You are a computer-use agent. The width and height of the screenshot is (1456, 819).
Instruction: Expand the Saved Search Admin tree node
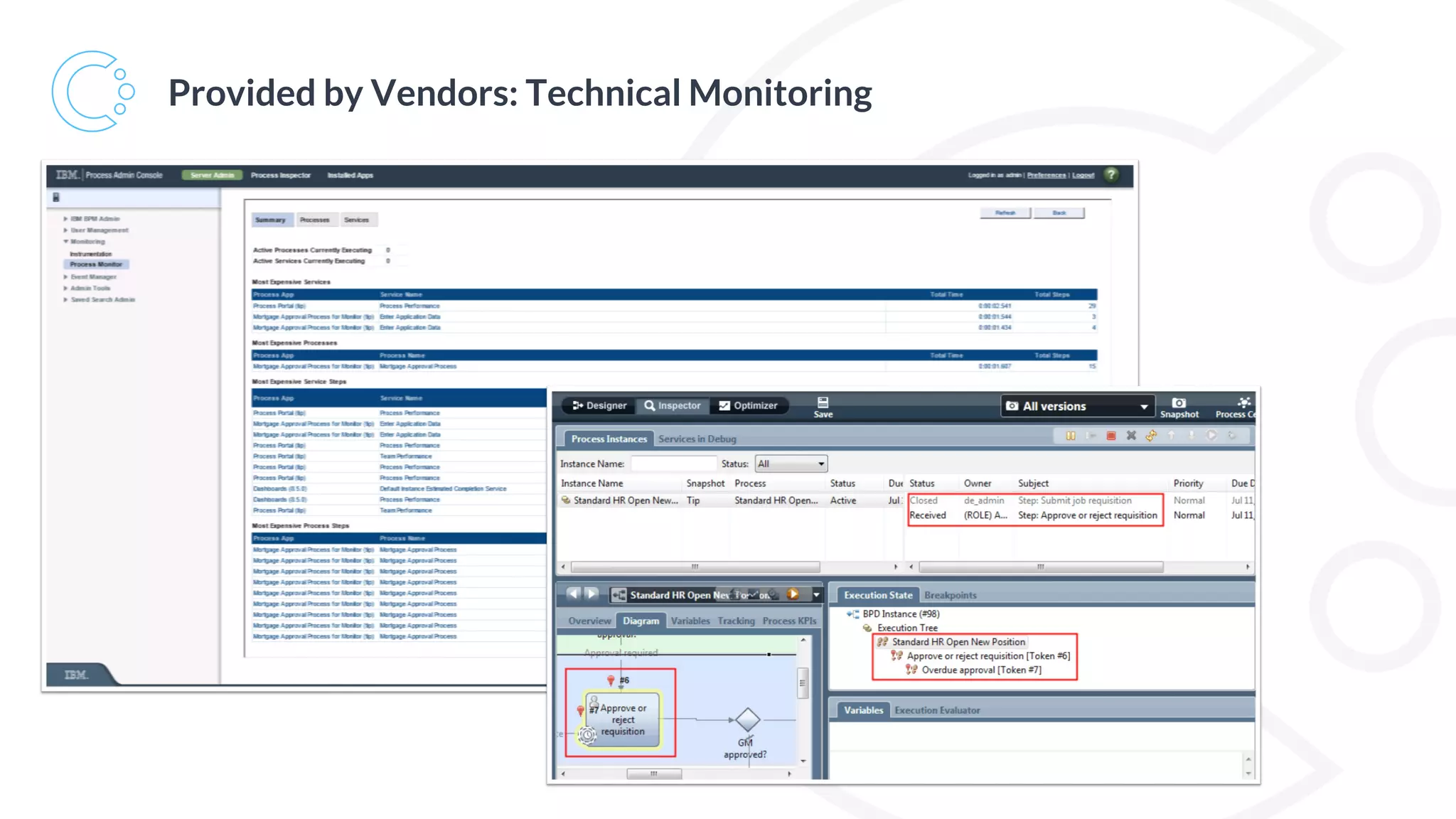(65, 300)
